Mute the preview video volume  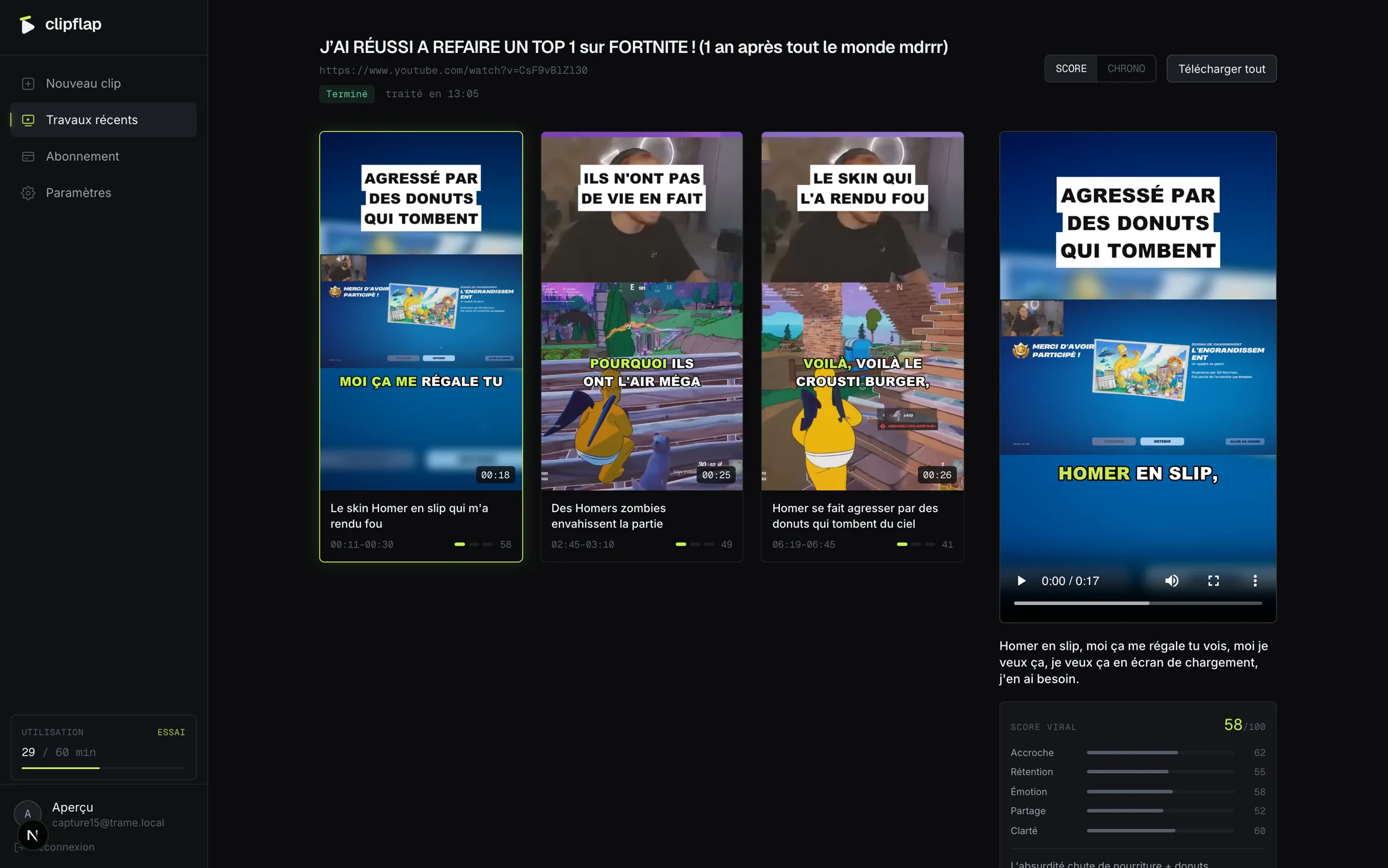(x=1172, y=581)
